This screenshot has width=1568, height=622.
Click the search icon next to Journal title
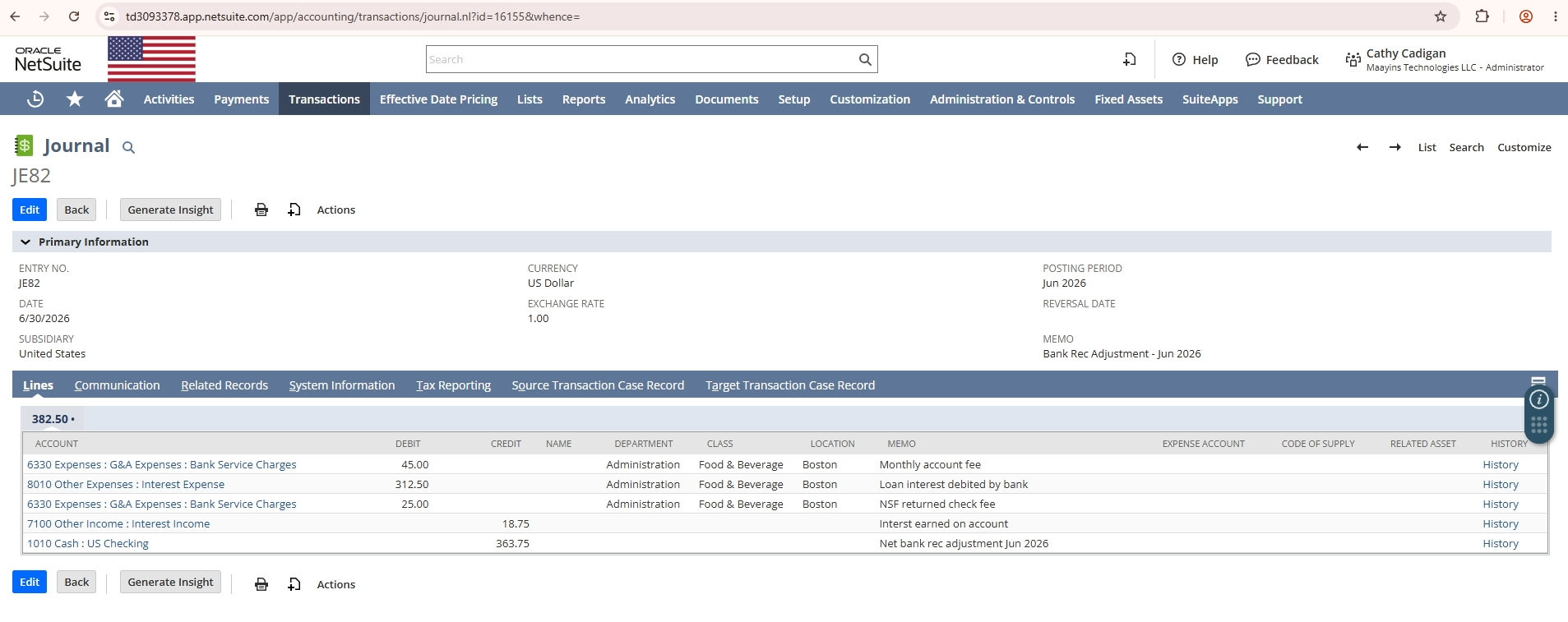128,148
